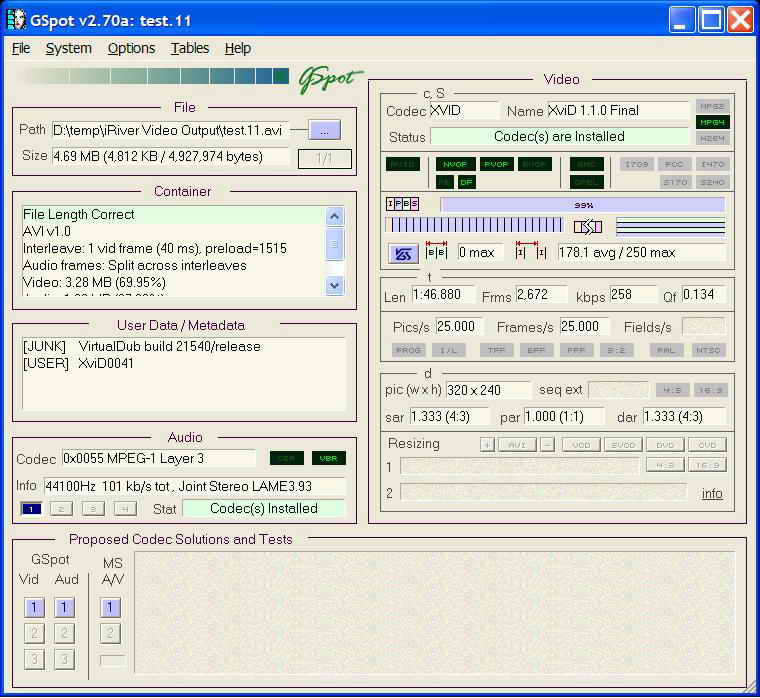Screen dimensions: 760x698
Task: Click the GSpot logo
Action: 330,80
